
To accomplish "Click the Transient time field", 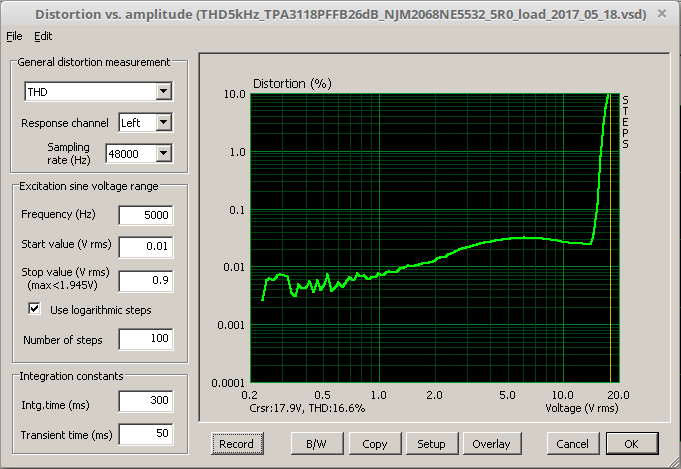I will (x=145, y=434).
